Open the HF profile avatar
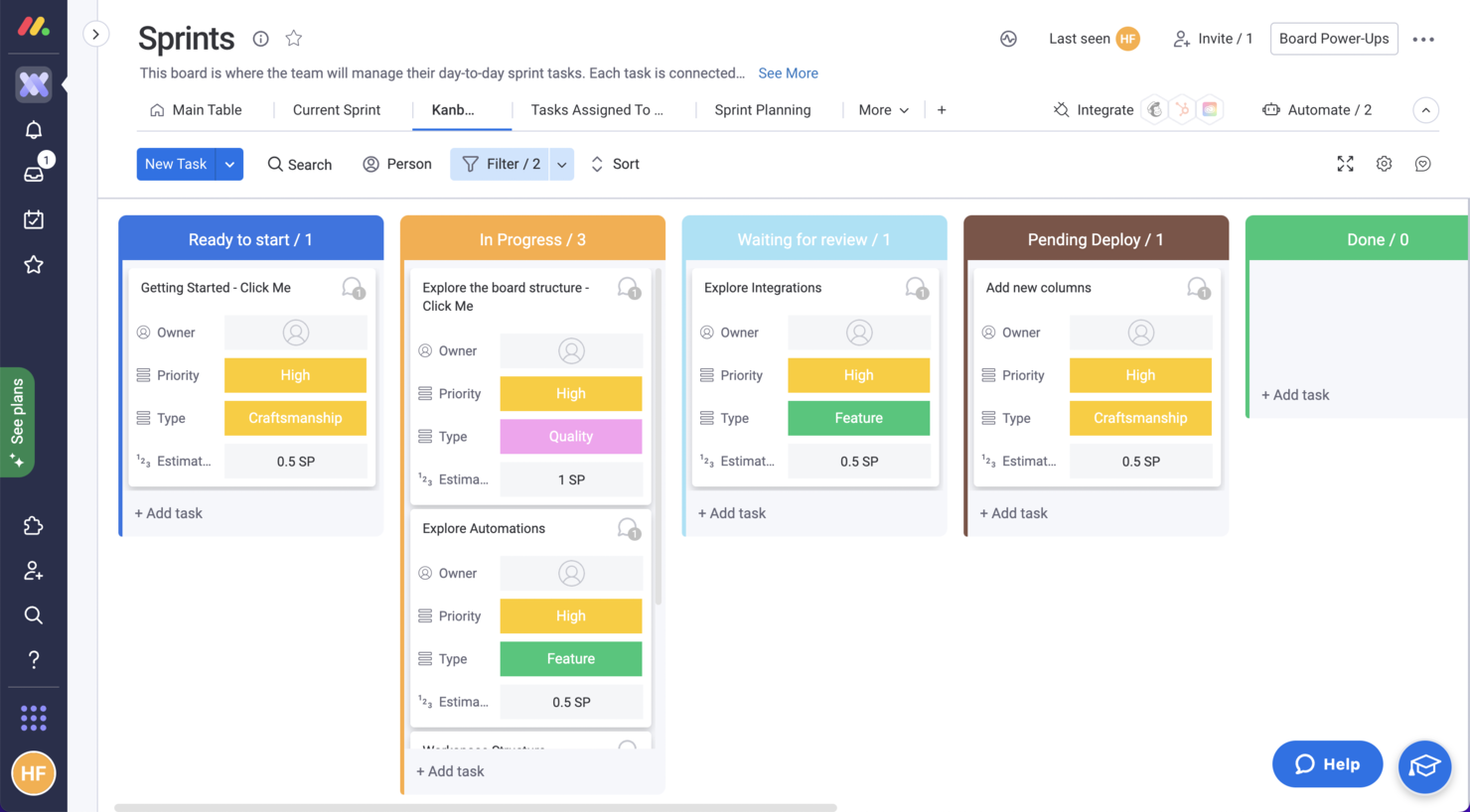This screenshot has width=1470, height=812. point(34,773)
